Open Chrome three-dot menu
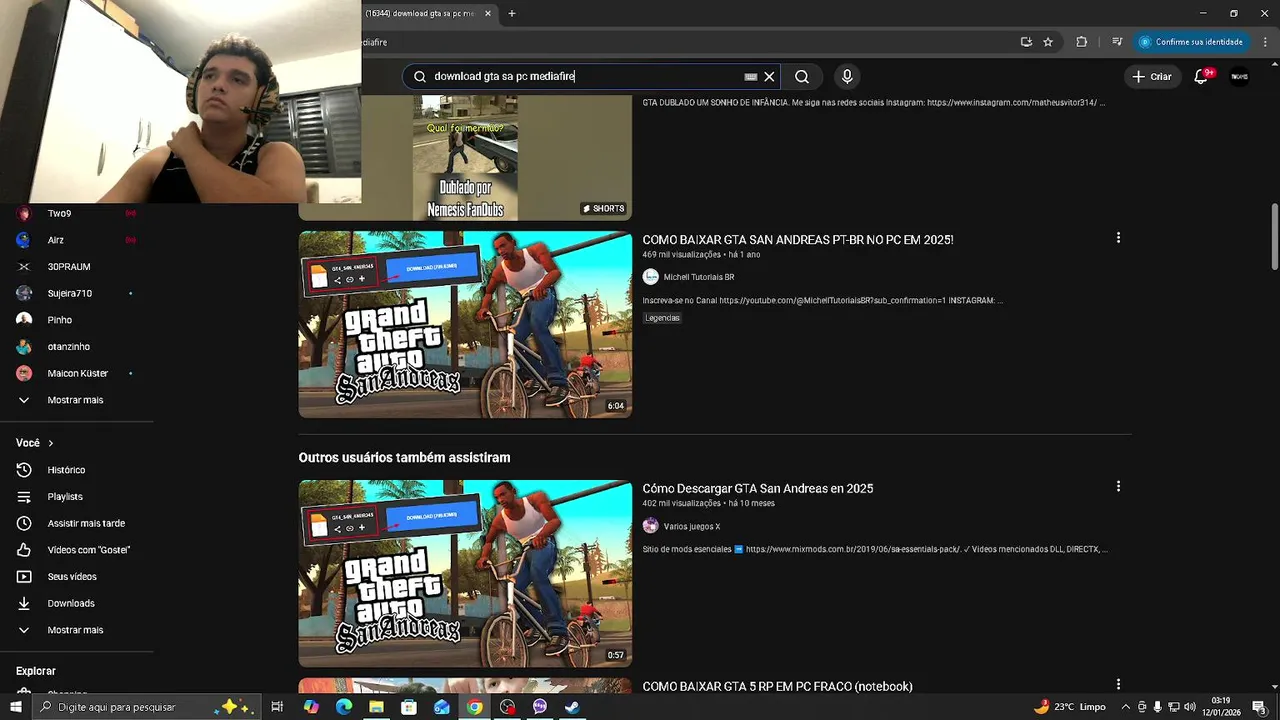1280x720 pixels. point(1265,42)
